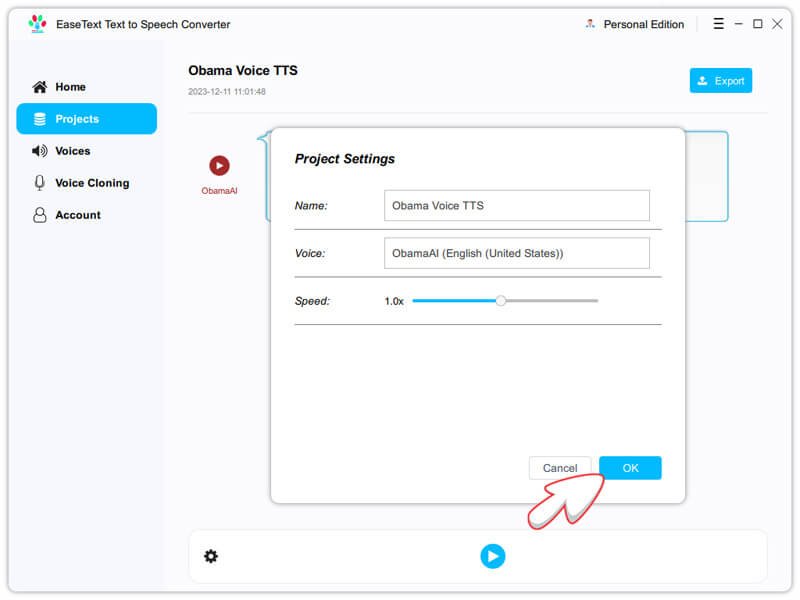The height and width of the screenshot is (600, 800).
Task: Click the Voices speaker icon
Action: pyautogui.click(x=40, y=151)
